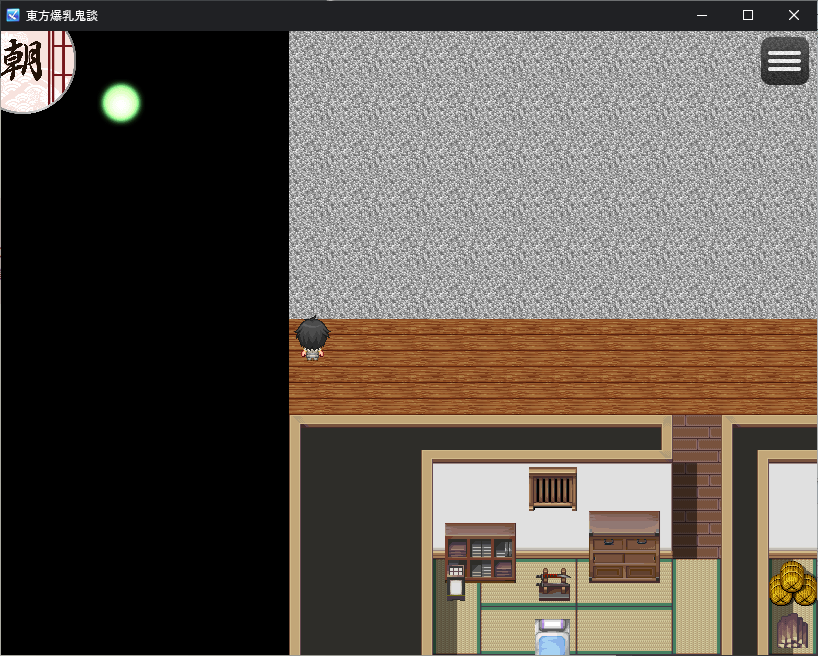This screenshot has height=656, width=818.
Task: Maximize the game window
Action: coord(748,15)
